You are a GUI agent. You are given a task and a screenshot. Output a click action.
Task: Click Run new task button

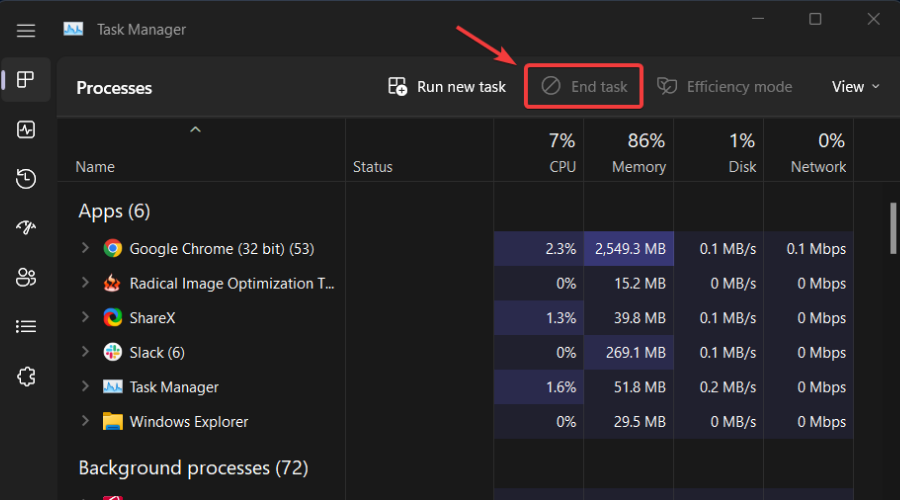click(x=447, y=87)
